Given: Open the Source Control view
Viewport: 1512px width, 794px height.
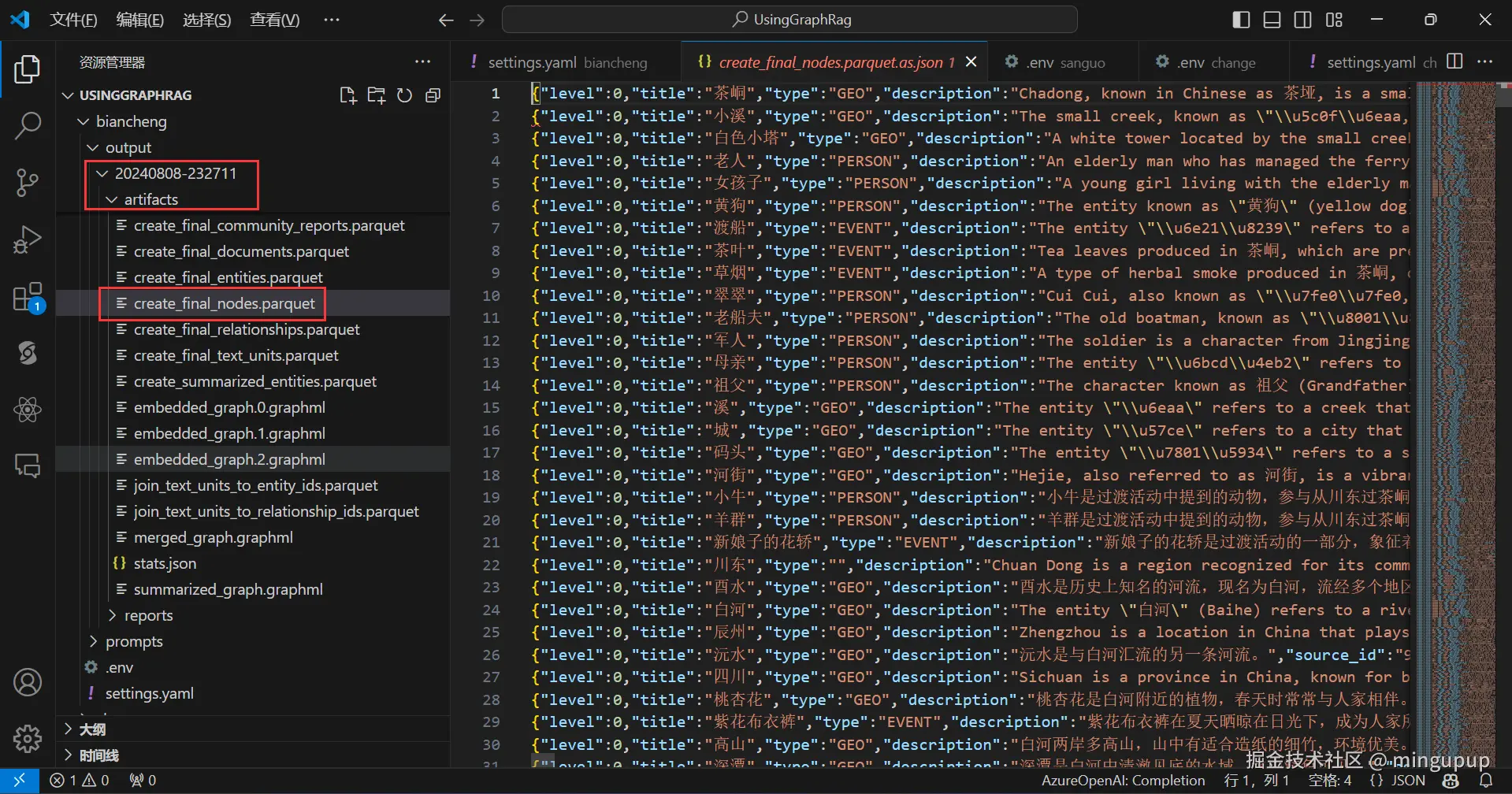Looking at the screenshot, I should 28,183.
